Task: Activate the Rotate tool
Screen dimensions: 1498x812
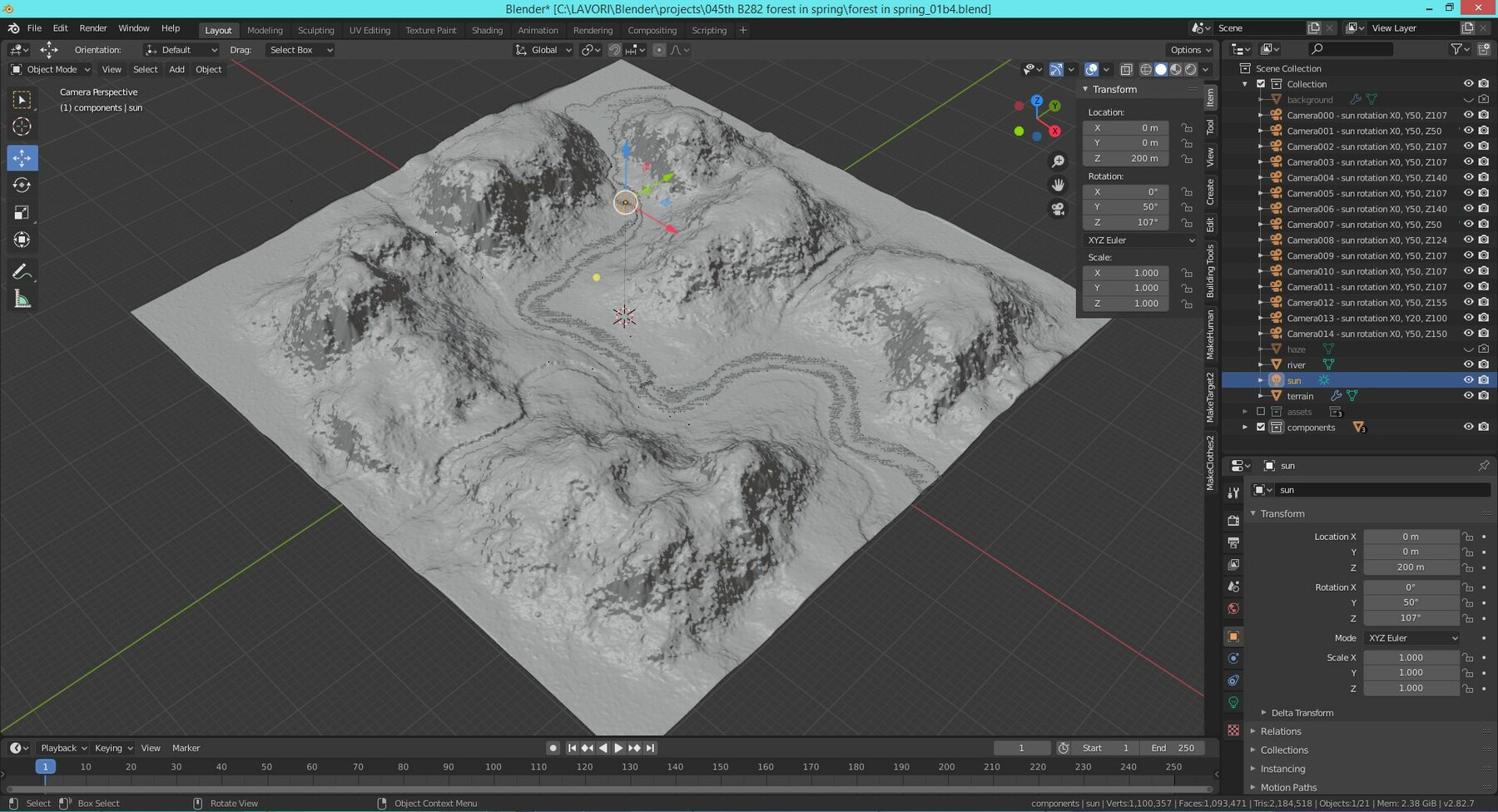Action: 22,185
